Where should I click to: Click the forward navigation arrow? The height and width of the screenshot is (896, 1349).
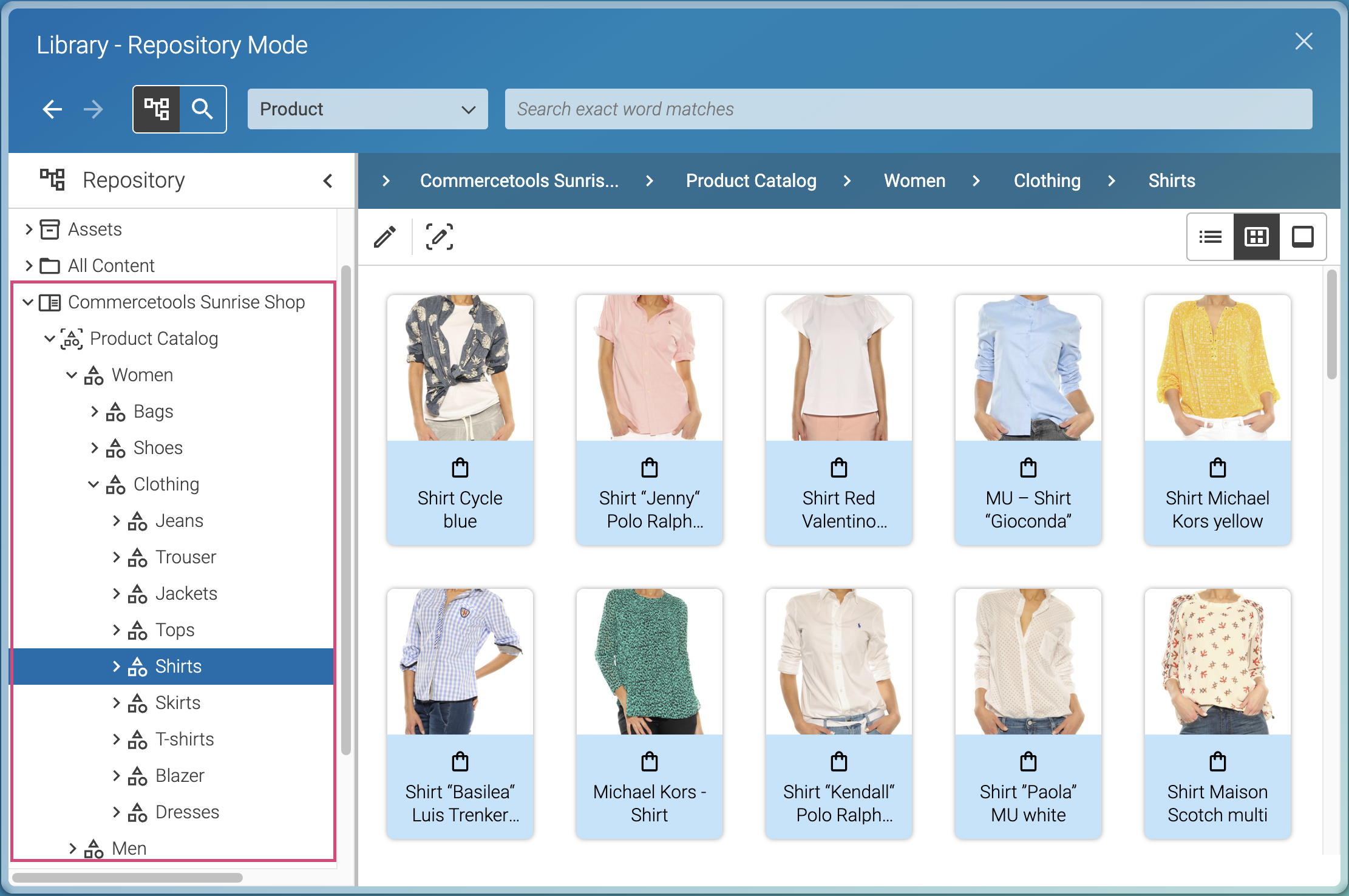tap(93, 109)
